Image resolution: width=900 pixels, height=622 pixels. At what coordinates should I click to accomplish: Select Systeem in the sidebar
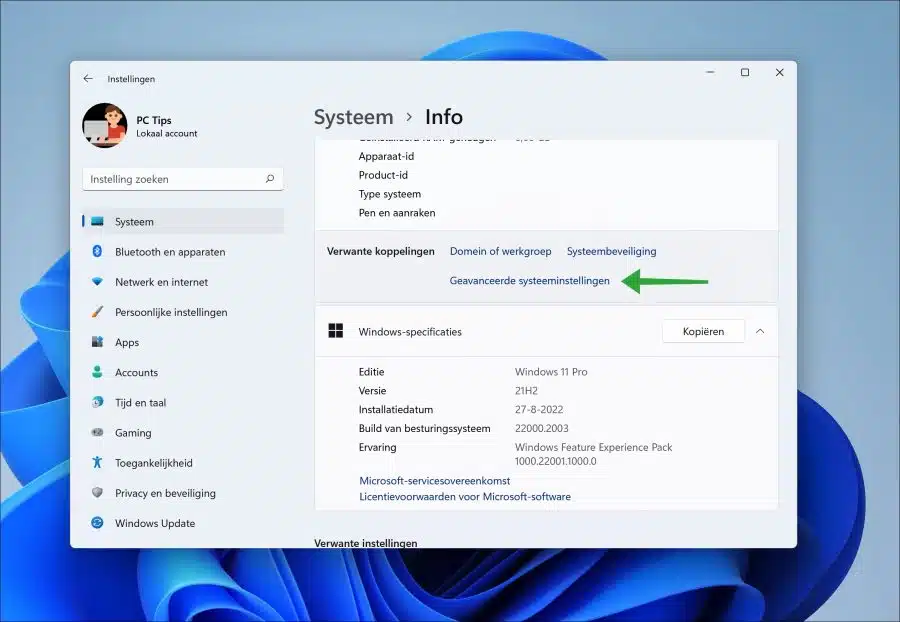coord(183,221)
